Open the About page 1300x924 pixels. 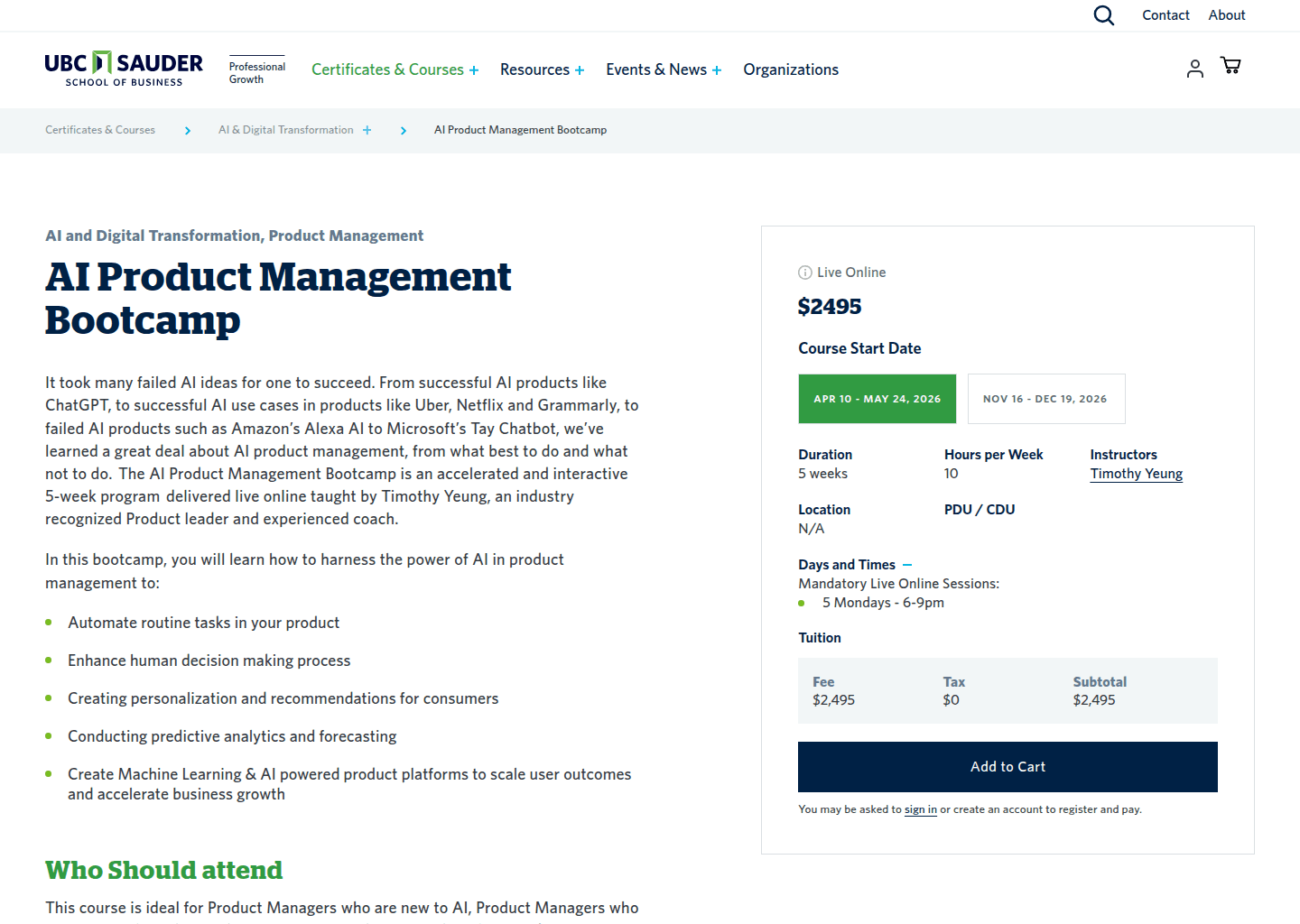1226,14
